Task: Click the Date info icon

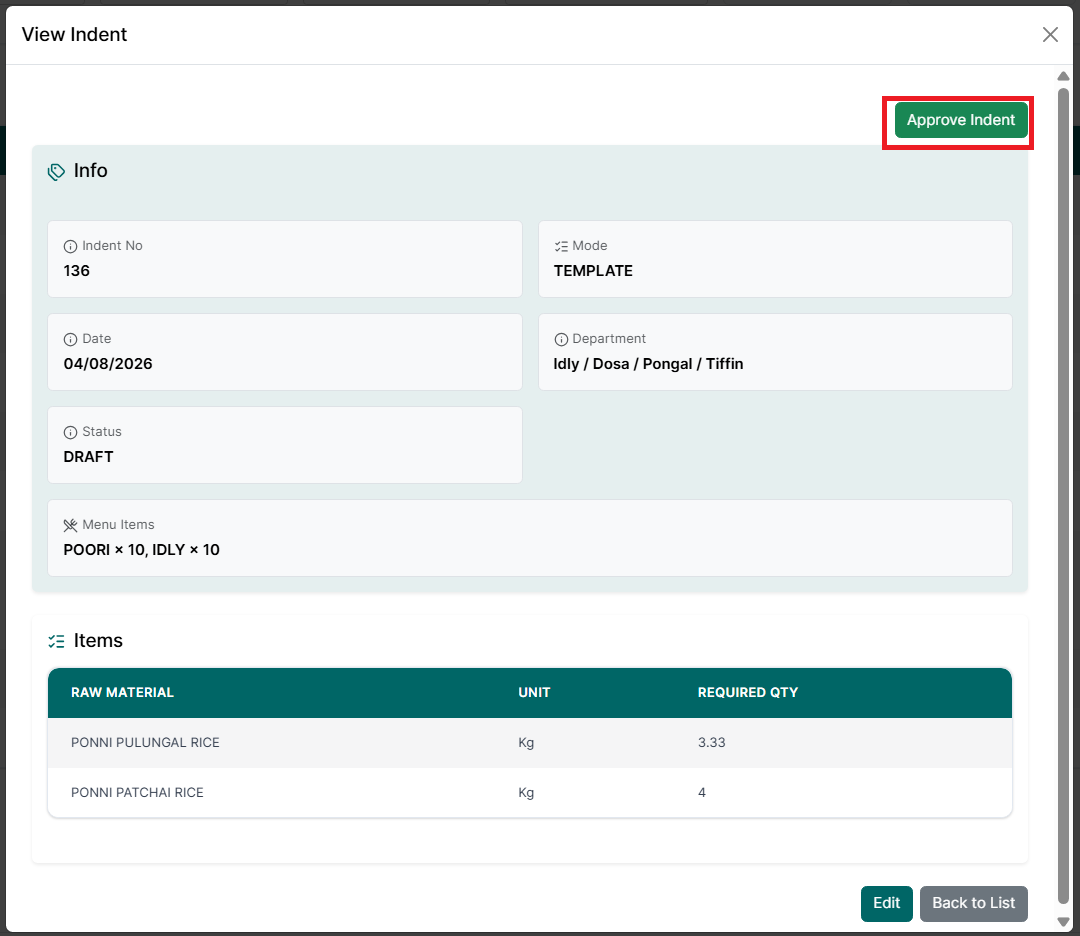Action: click(x=70, y=339)
